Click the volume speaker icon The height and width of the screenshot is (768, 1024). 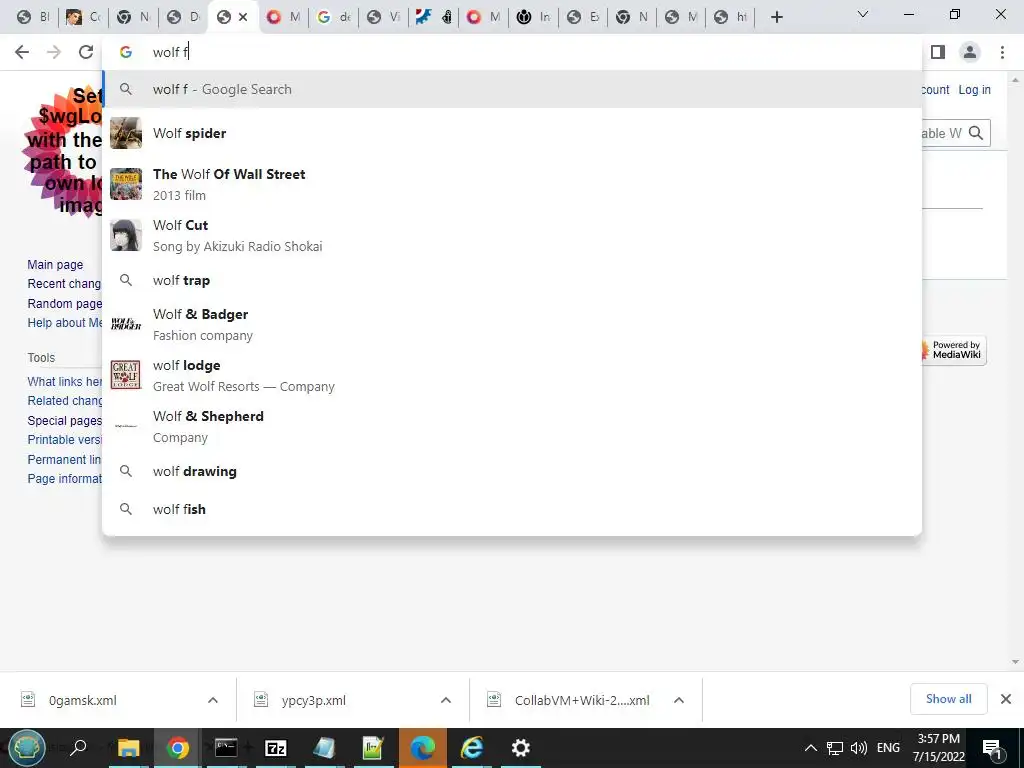tap(859, 748)
